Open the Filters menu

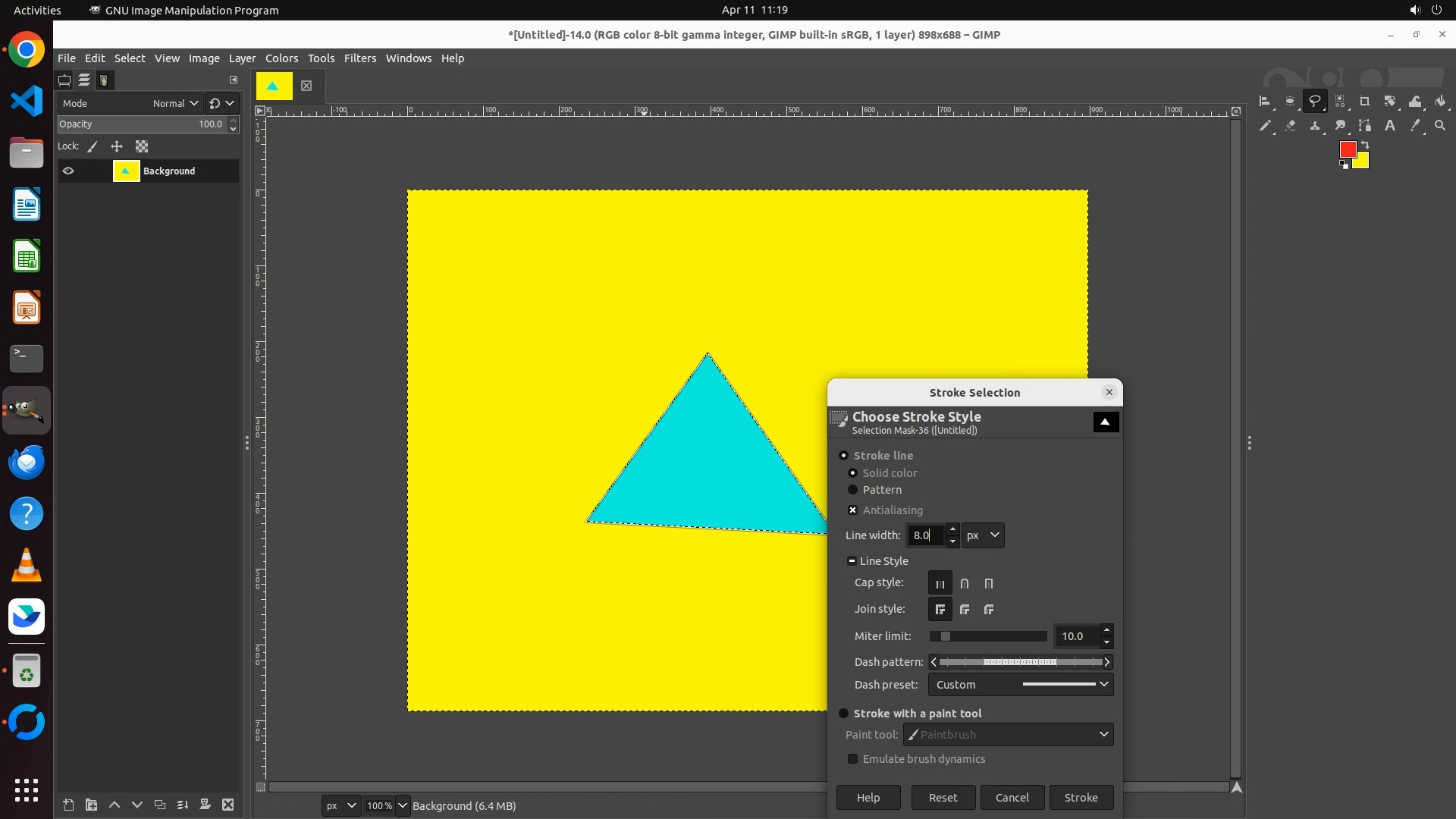359,58
